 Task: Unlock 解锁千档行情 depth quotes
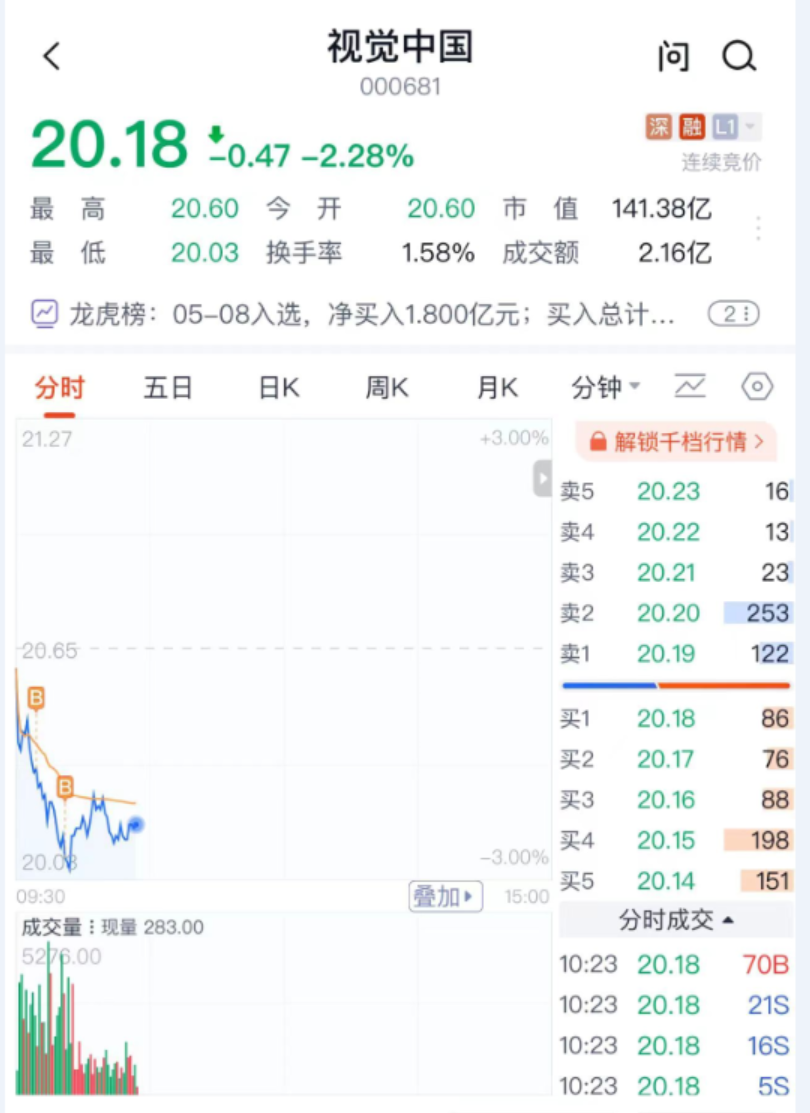pos(675,442)
